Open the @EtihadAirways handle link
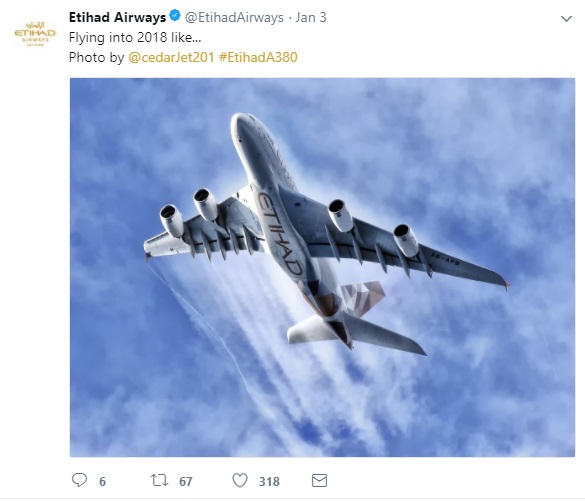This screenshot has width=585, height=501. (x=234, y=17)
